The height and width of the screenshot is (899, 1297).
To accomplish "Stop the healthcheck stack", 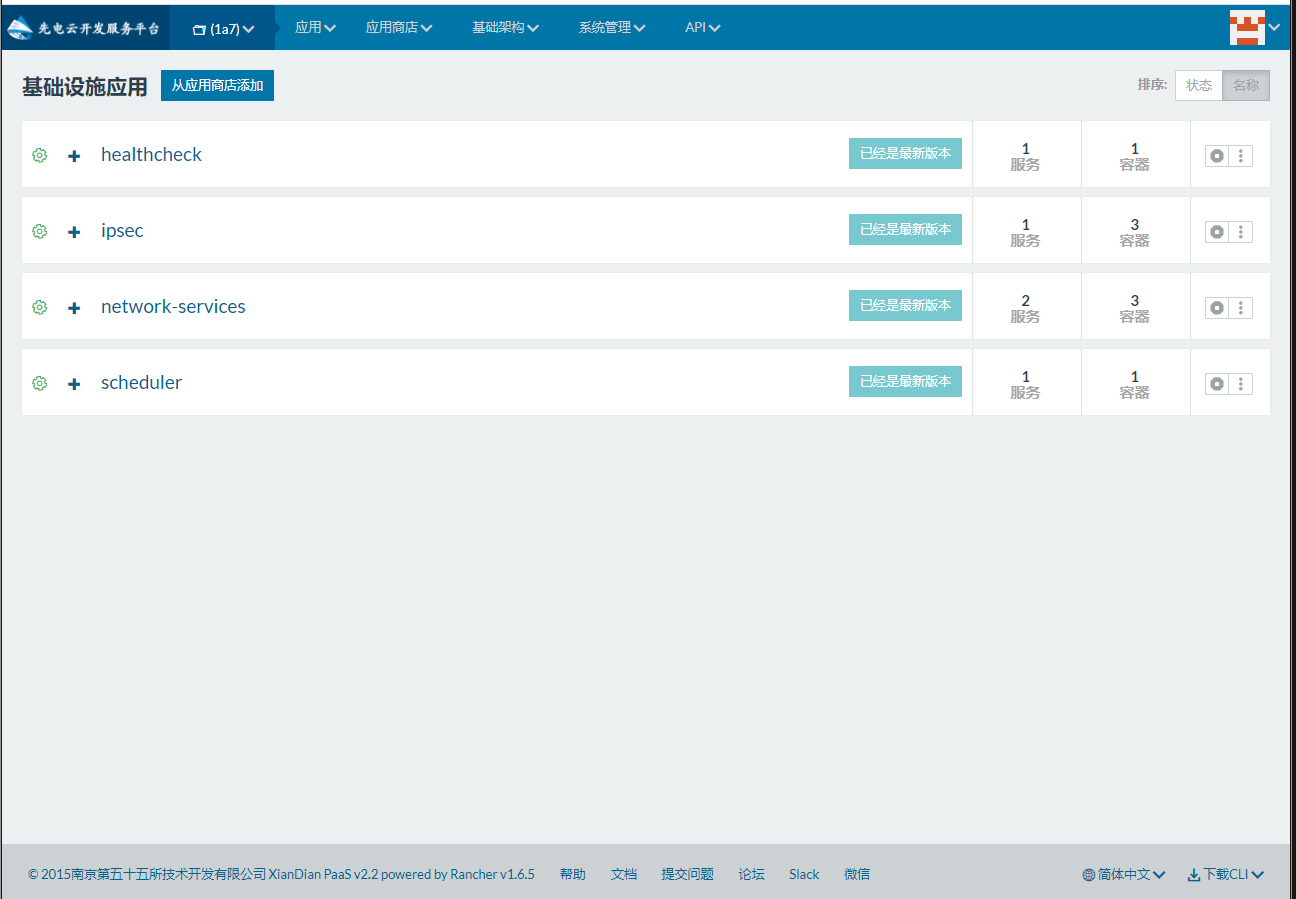I will pos(1216,155).
